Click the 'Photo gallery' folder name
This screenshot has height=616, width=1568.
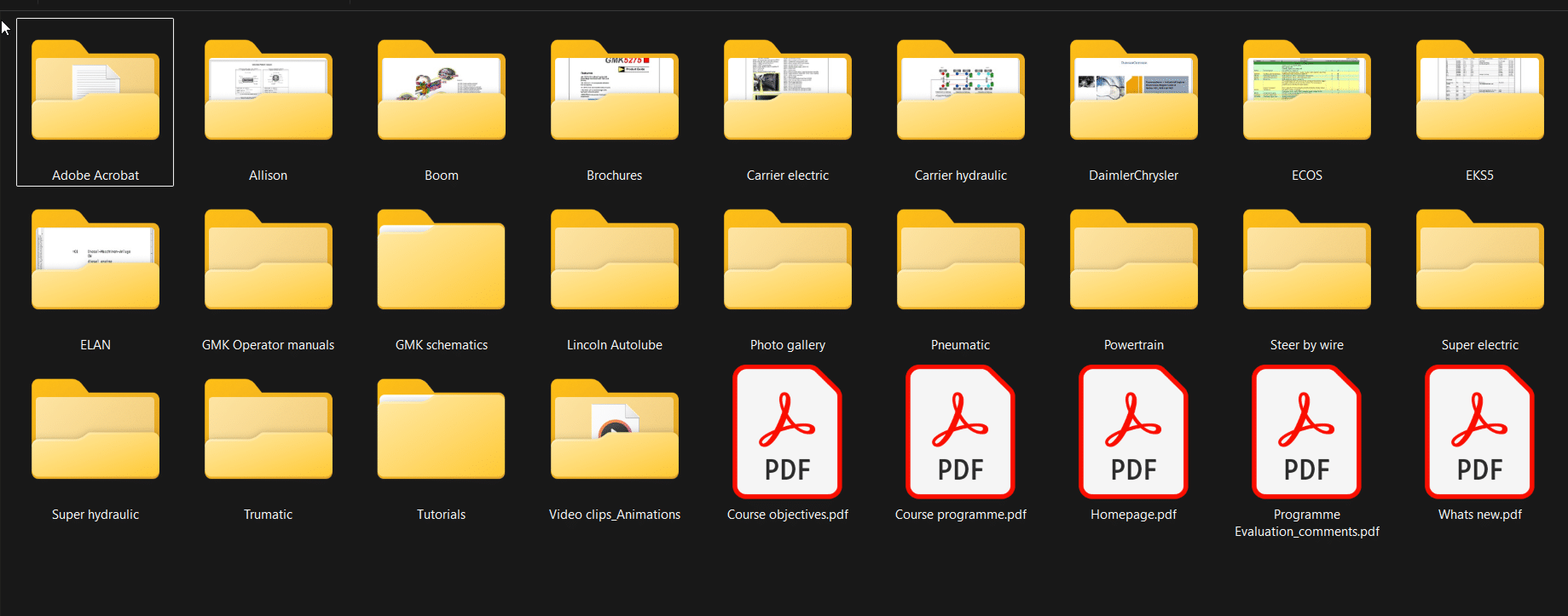(788, 345)
